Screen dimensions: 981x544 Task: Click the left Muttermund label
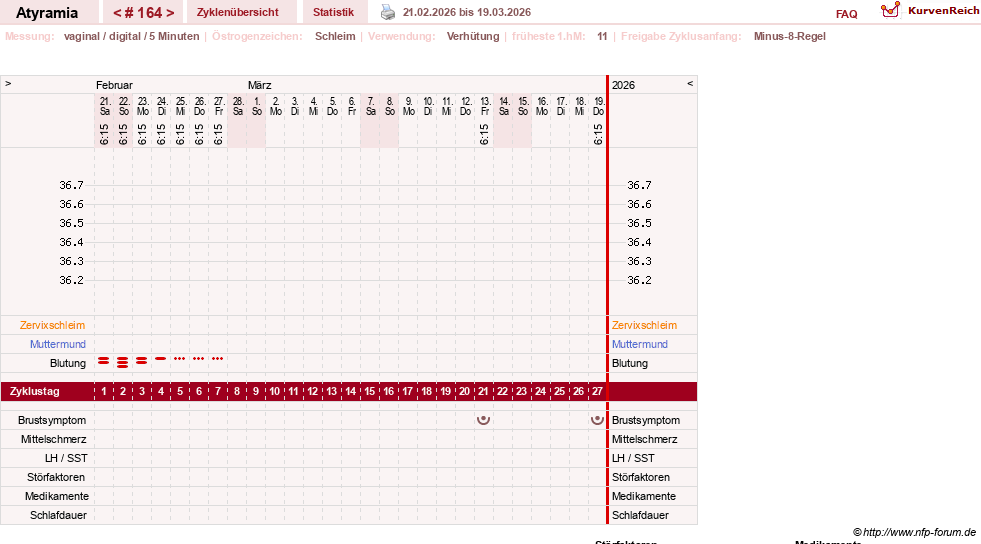(58, 344)
